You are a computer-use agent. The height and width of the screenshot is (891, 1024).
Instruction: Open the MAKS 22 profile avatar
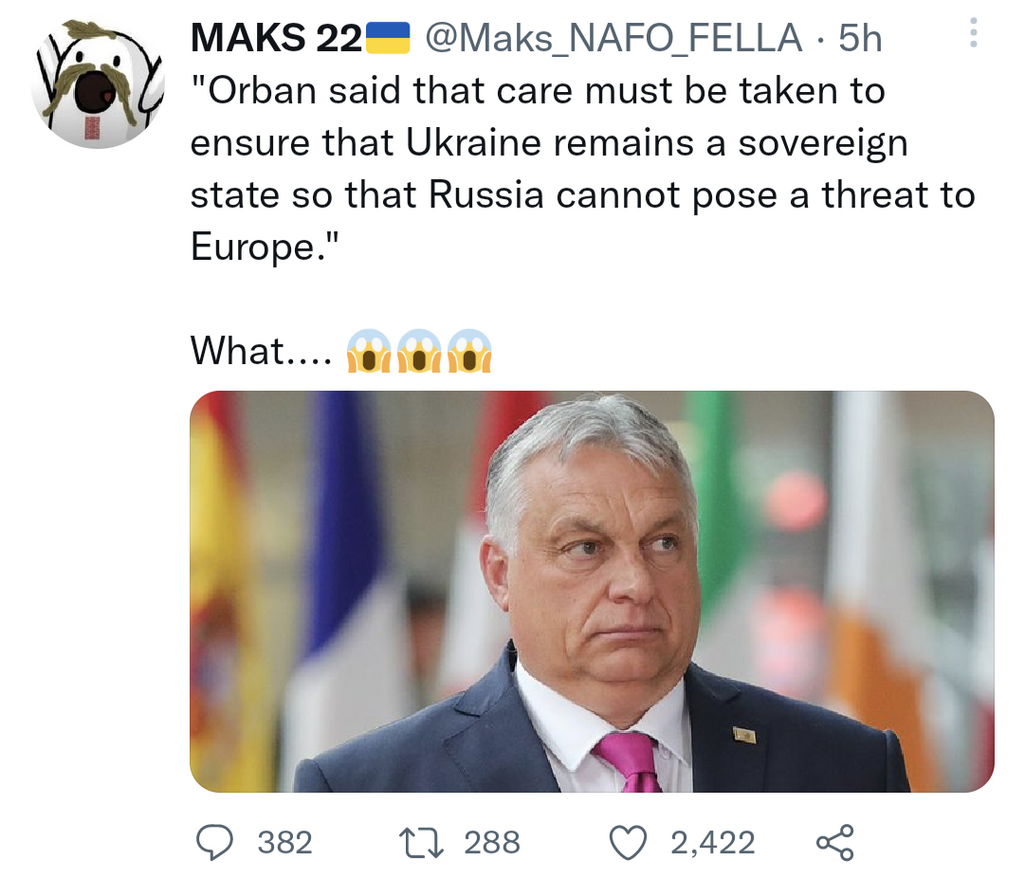click(97, 86)
